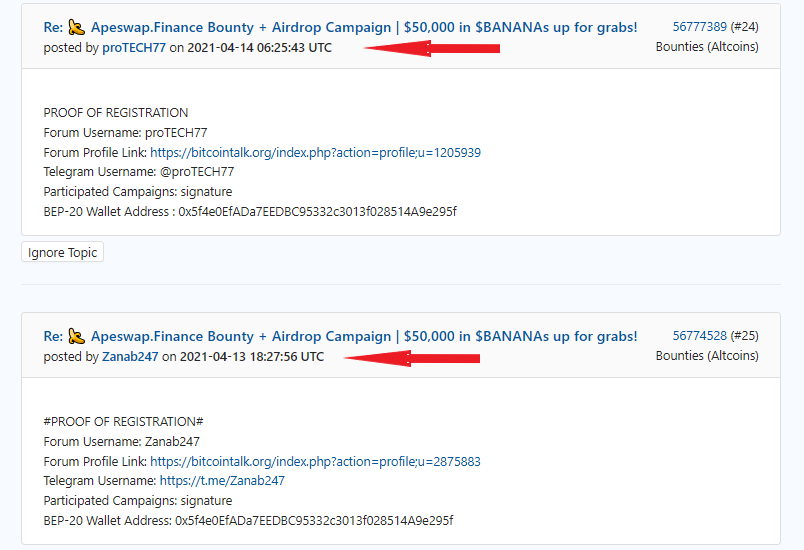Click Bounties (Altcoins) label in first post
The width and height of the screenshot is (804, 550).
707,47
